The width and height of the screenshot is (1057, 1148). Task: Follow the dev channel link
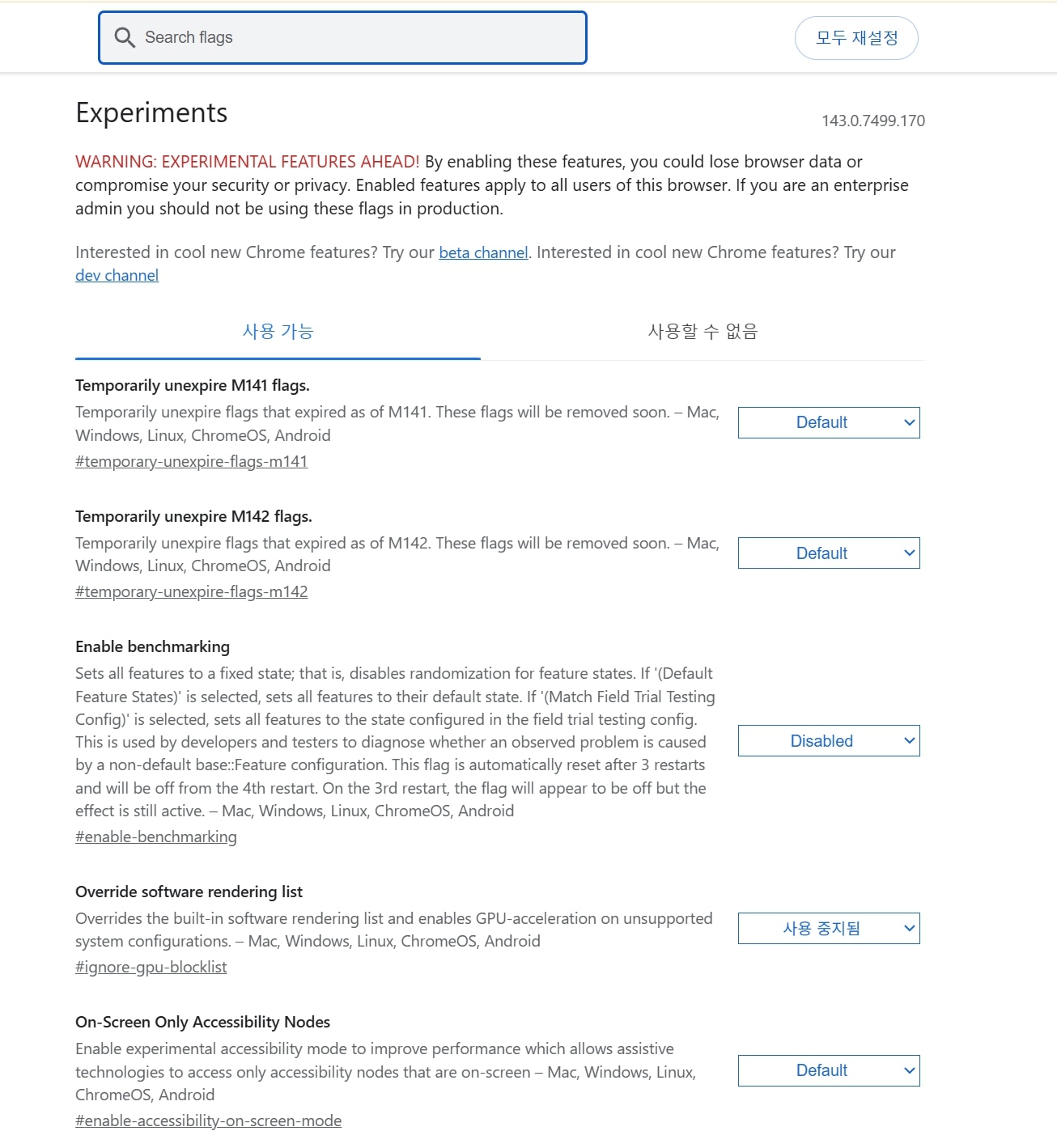[117, 275]
